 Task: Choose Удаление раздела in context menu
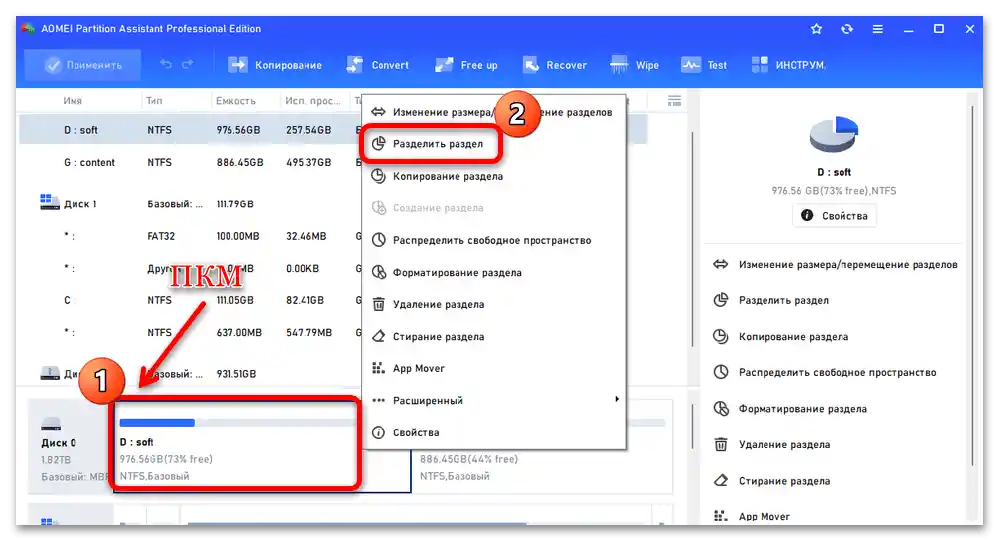438,305
